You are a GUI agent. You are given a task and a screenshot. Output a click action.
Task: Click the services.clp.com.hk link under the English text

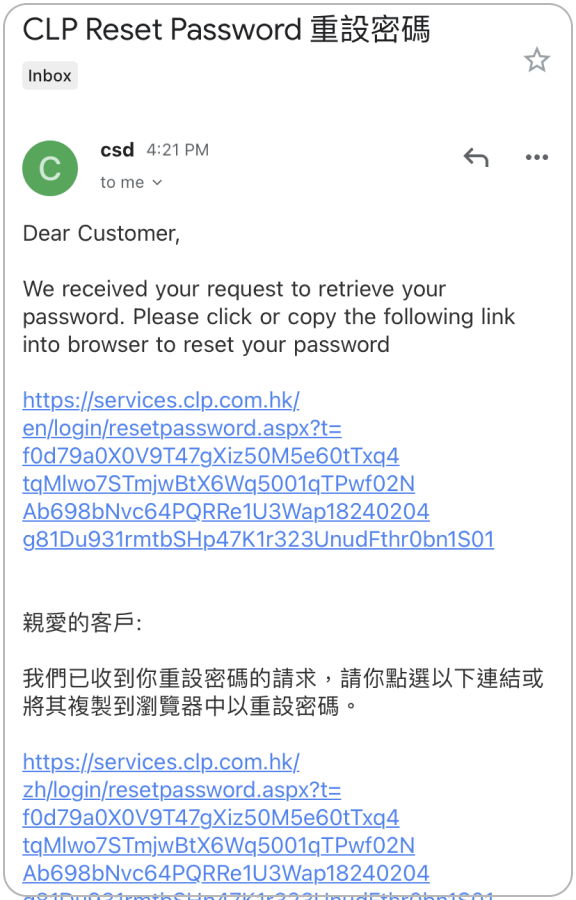coord(161,400)
